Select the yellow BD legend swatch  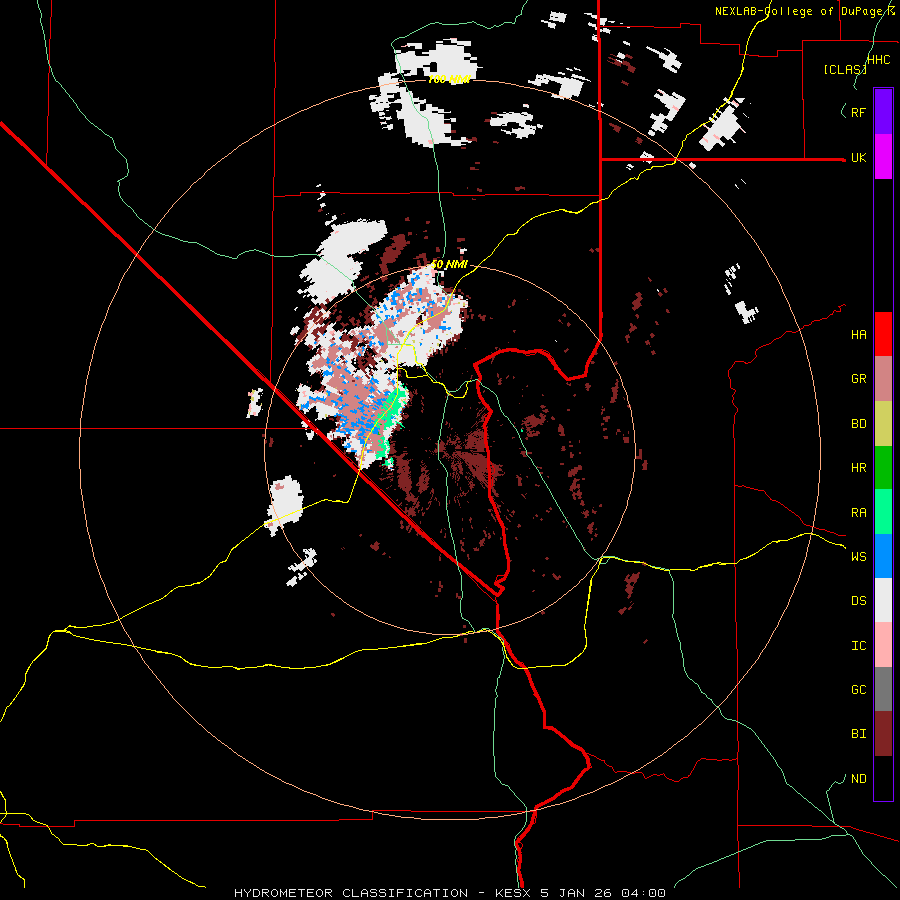tap(883, 424)
